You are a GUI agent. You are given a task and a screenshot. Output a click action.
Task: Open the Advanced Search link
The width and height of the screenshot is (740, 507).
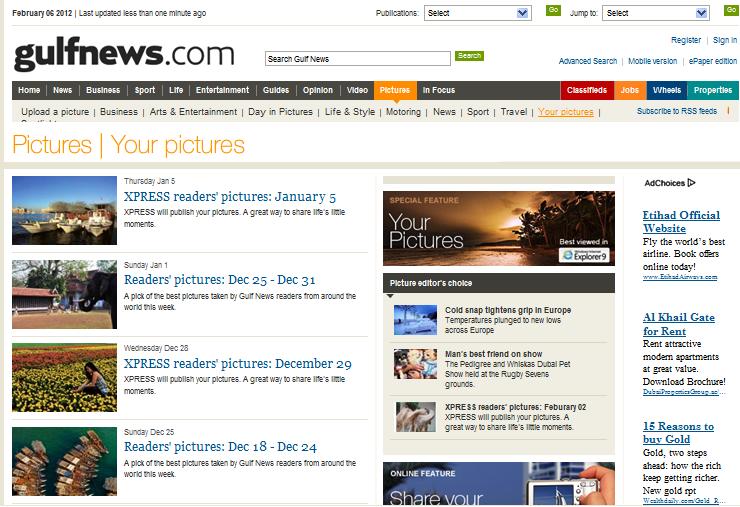click(x=587, y=61)
